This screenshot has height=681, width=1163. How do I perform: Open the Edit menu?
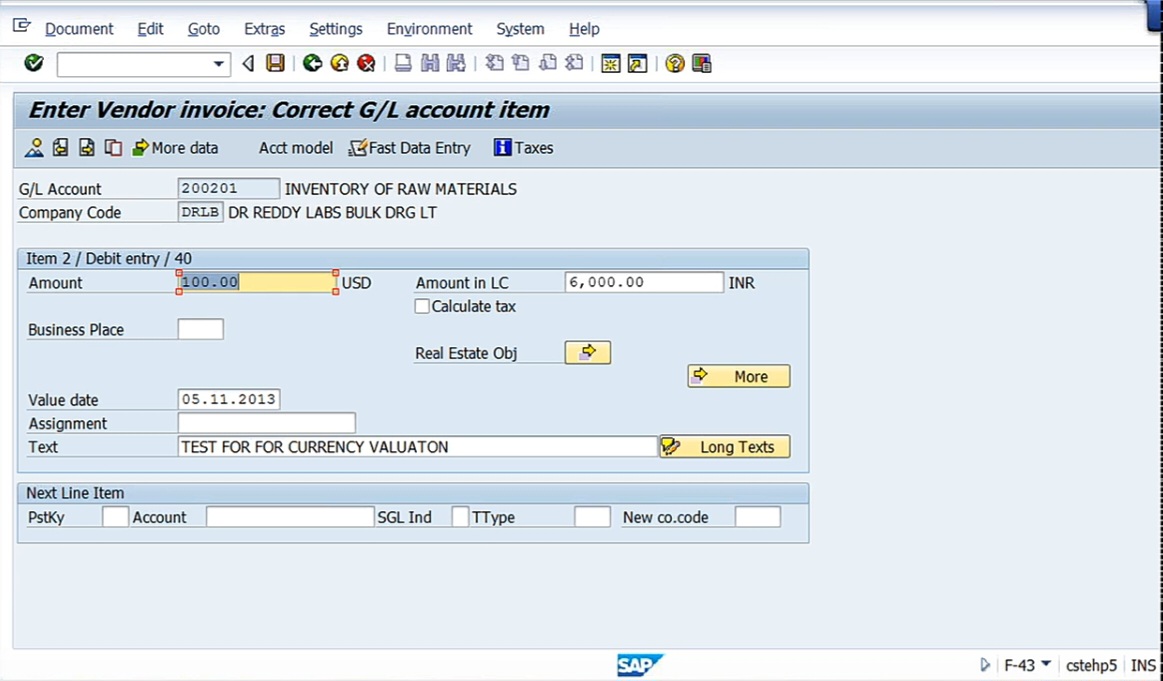pos(150,29)
